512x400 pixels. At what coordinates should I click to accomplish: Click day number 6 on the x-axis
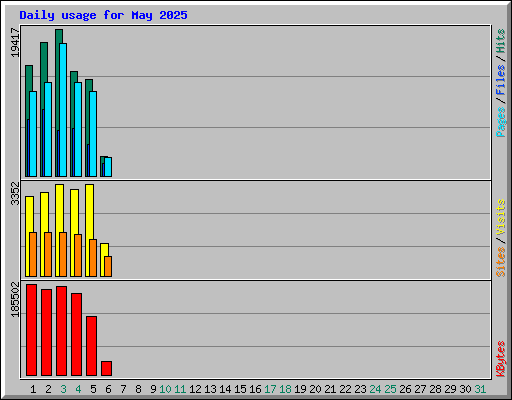coord(108,389)
